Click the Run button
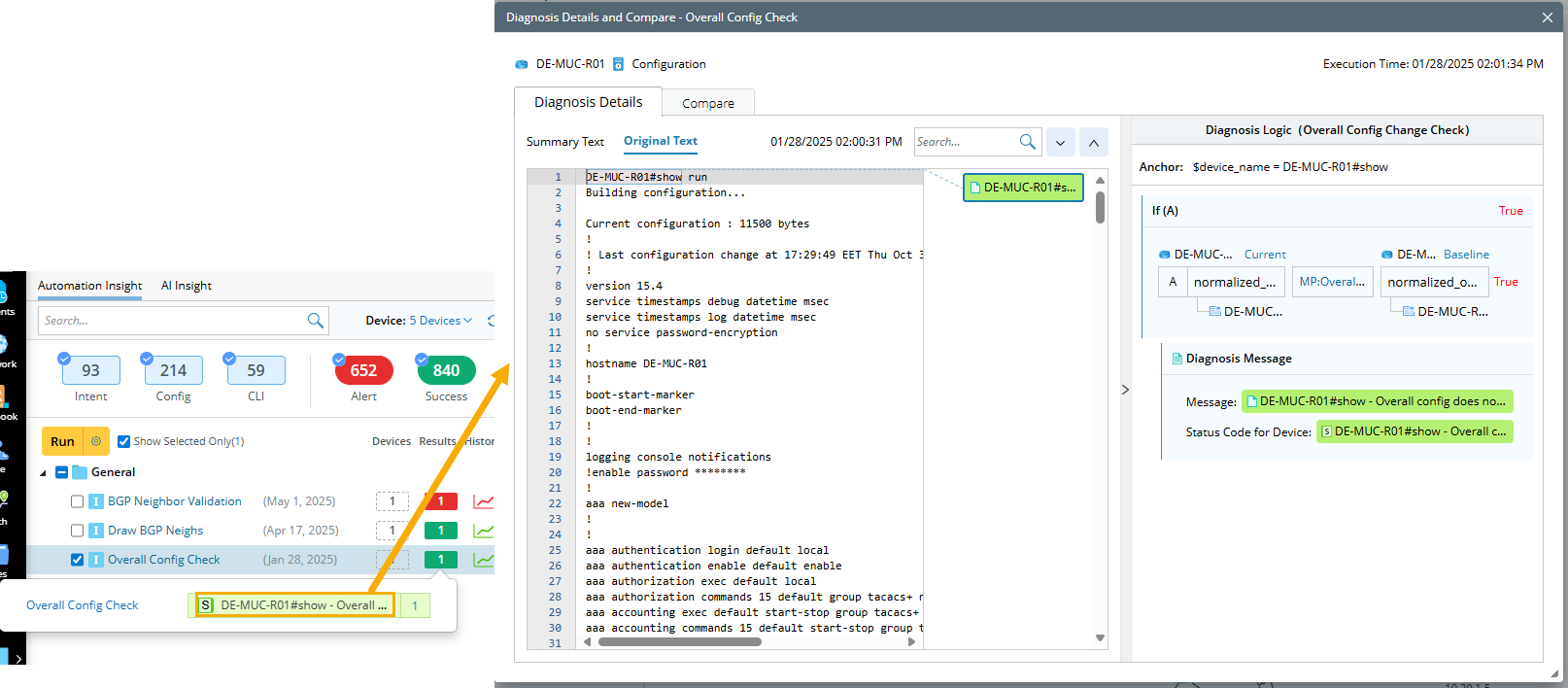Image resolution: width=1568 pixels, height=688 pixels. coord(62,441)
